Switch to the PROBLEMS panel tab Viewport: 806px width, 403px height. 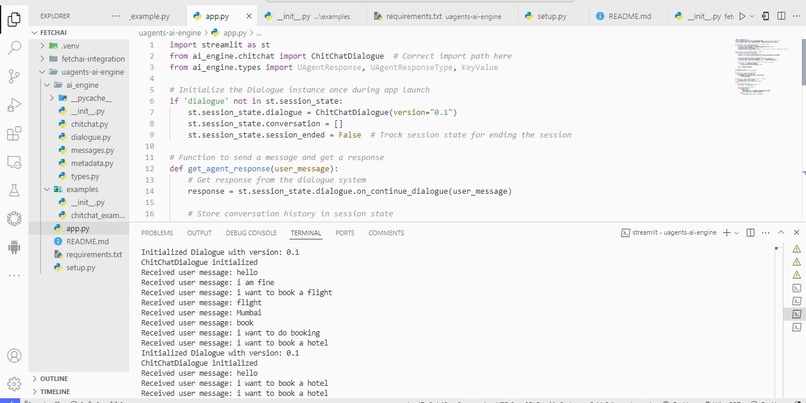tap(157, 233)
